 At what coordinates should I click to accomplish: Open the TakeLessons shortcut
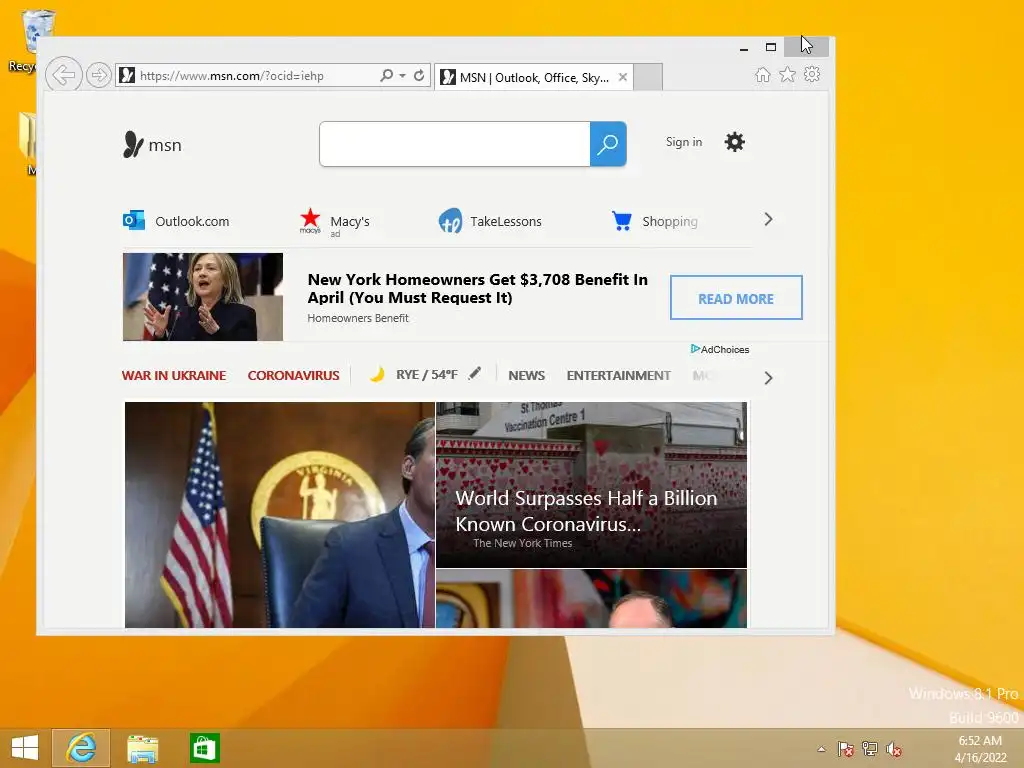(506, 221)
